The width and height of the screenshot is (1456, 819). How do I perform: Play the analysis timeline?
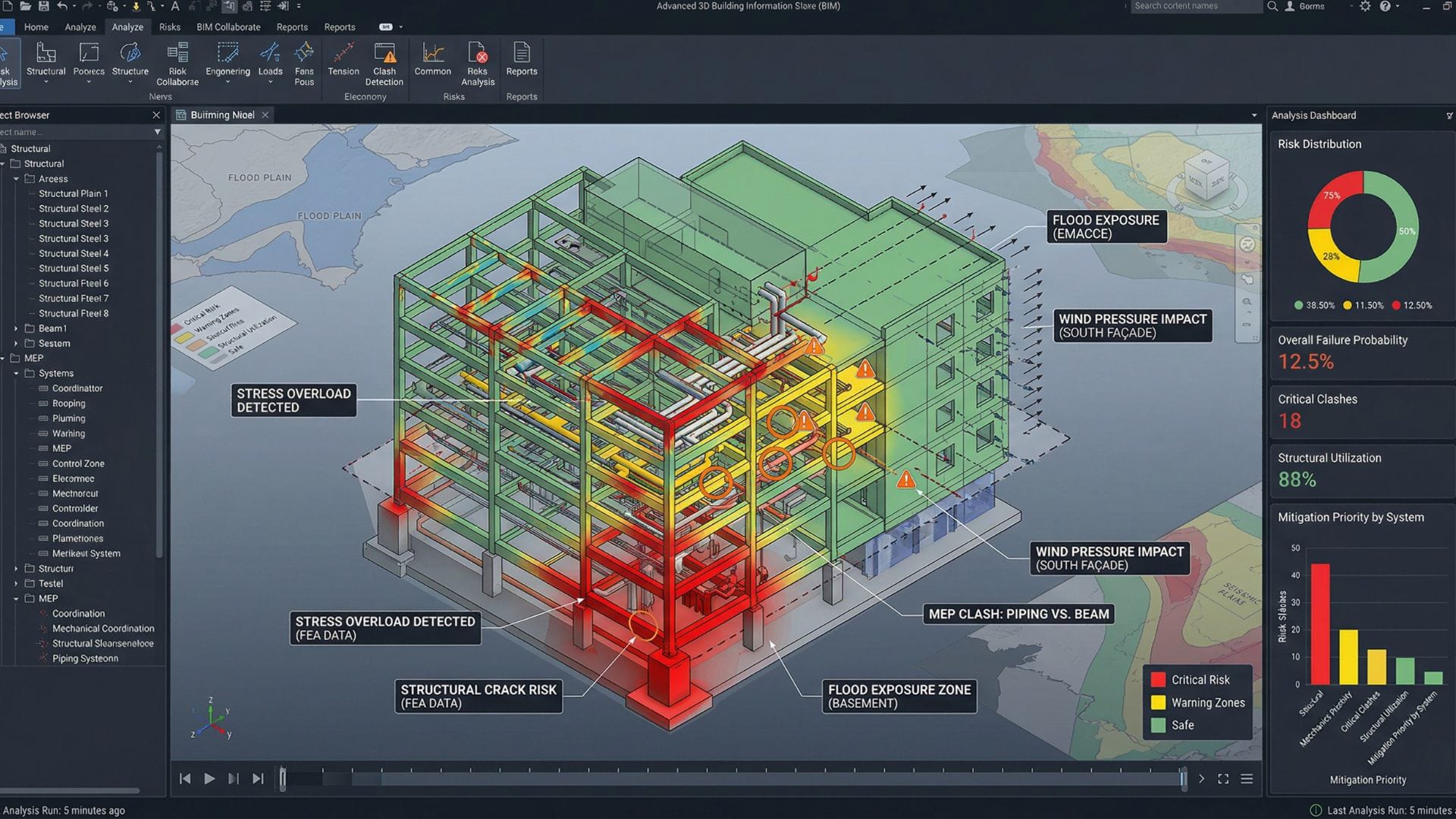209,779
